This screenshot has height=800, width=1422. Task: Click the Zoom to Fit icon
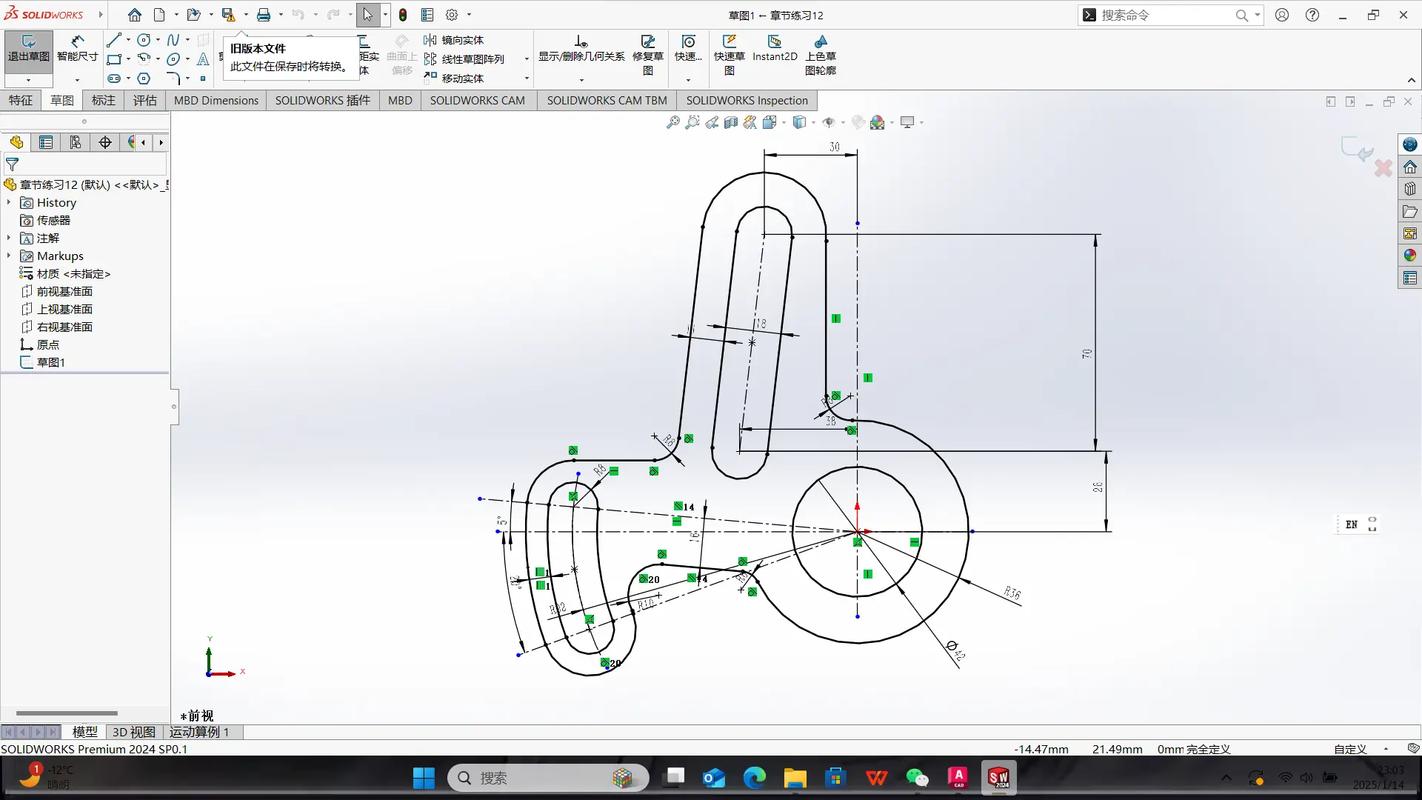coord(673,122)
